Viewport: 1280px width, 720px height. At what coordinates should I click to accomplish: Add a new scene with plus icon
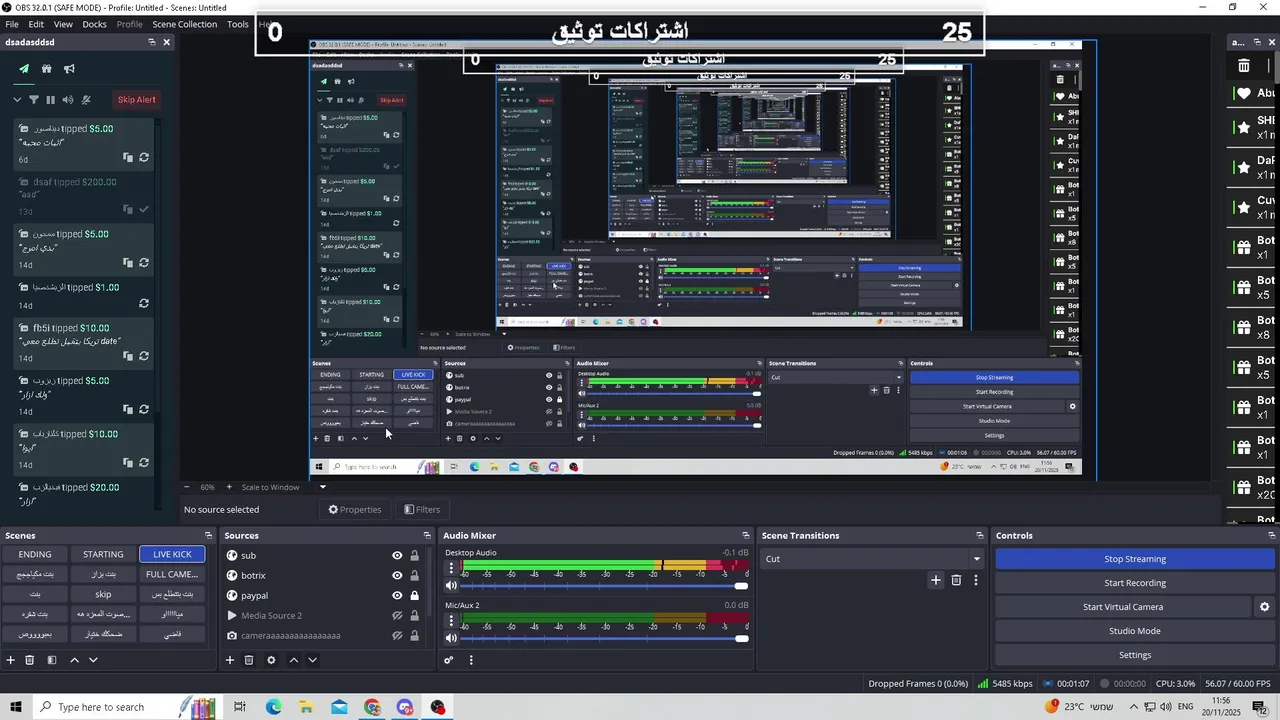coord(11,660)
